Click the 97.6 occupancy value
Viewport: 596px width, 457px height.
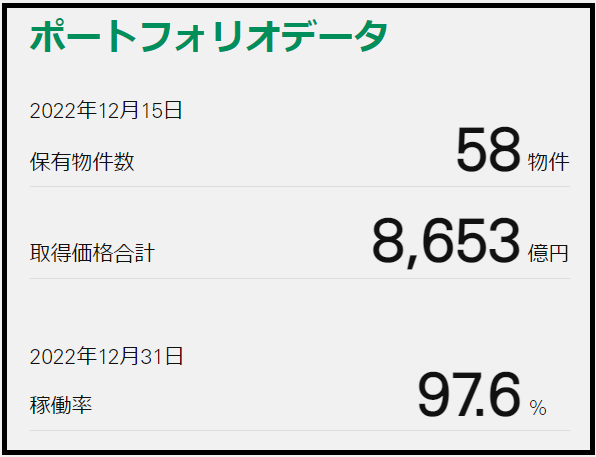point(469,395)
